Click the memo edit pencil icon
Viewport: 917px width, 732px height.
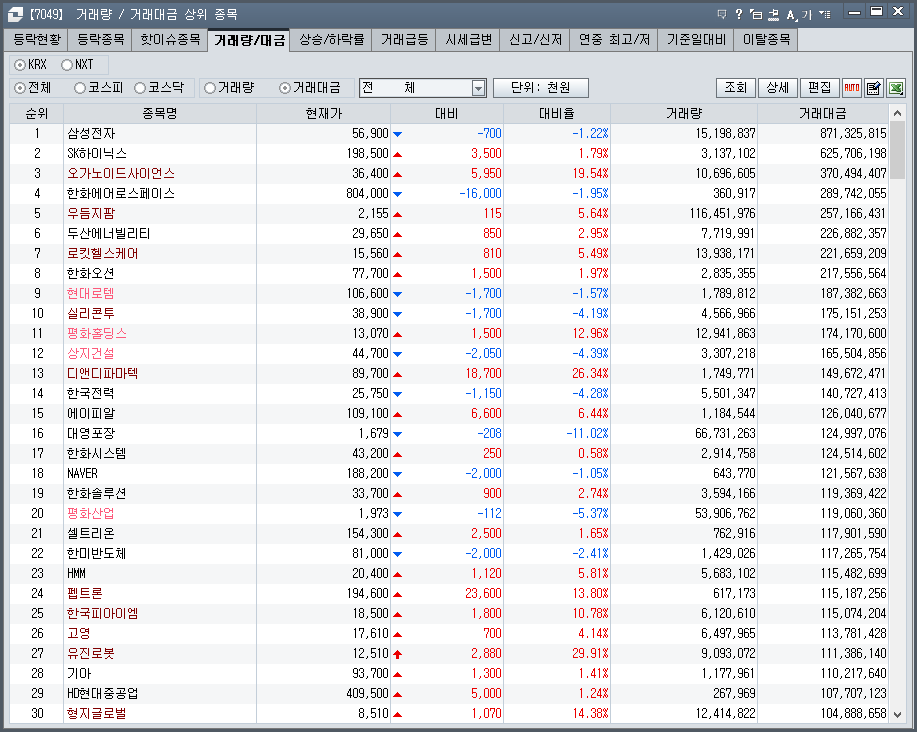coord(874,88)
